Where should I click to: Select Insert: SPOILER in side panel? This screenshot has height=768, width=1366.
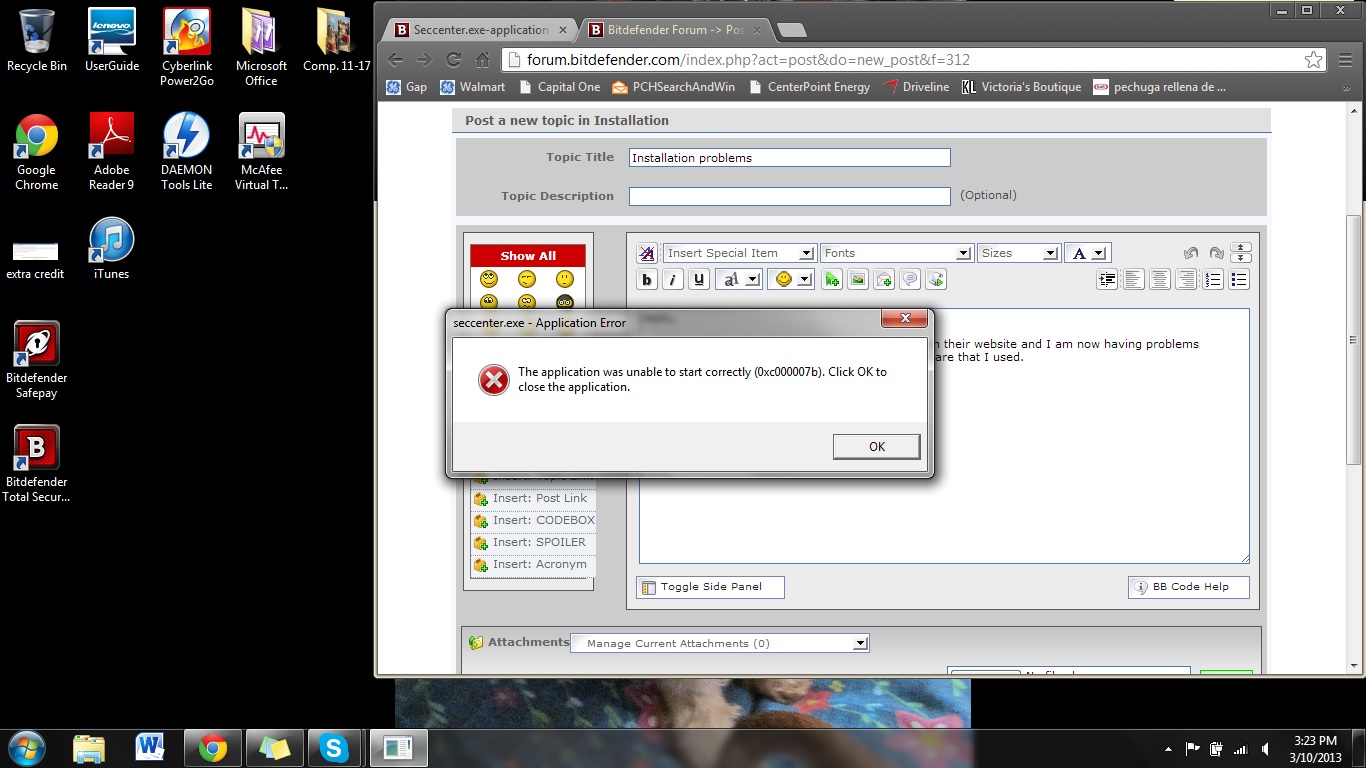533,542
